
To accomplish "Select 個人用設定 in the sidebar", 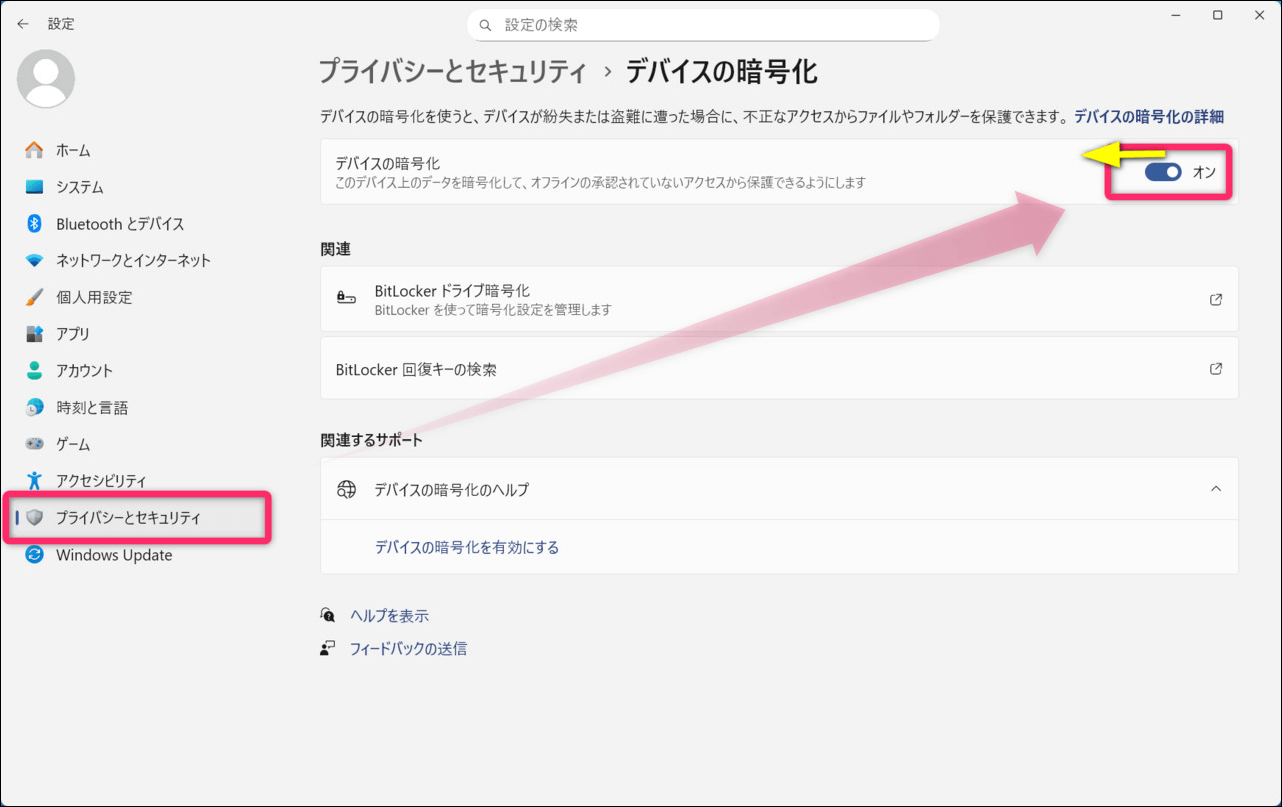I will coord(94,297).
